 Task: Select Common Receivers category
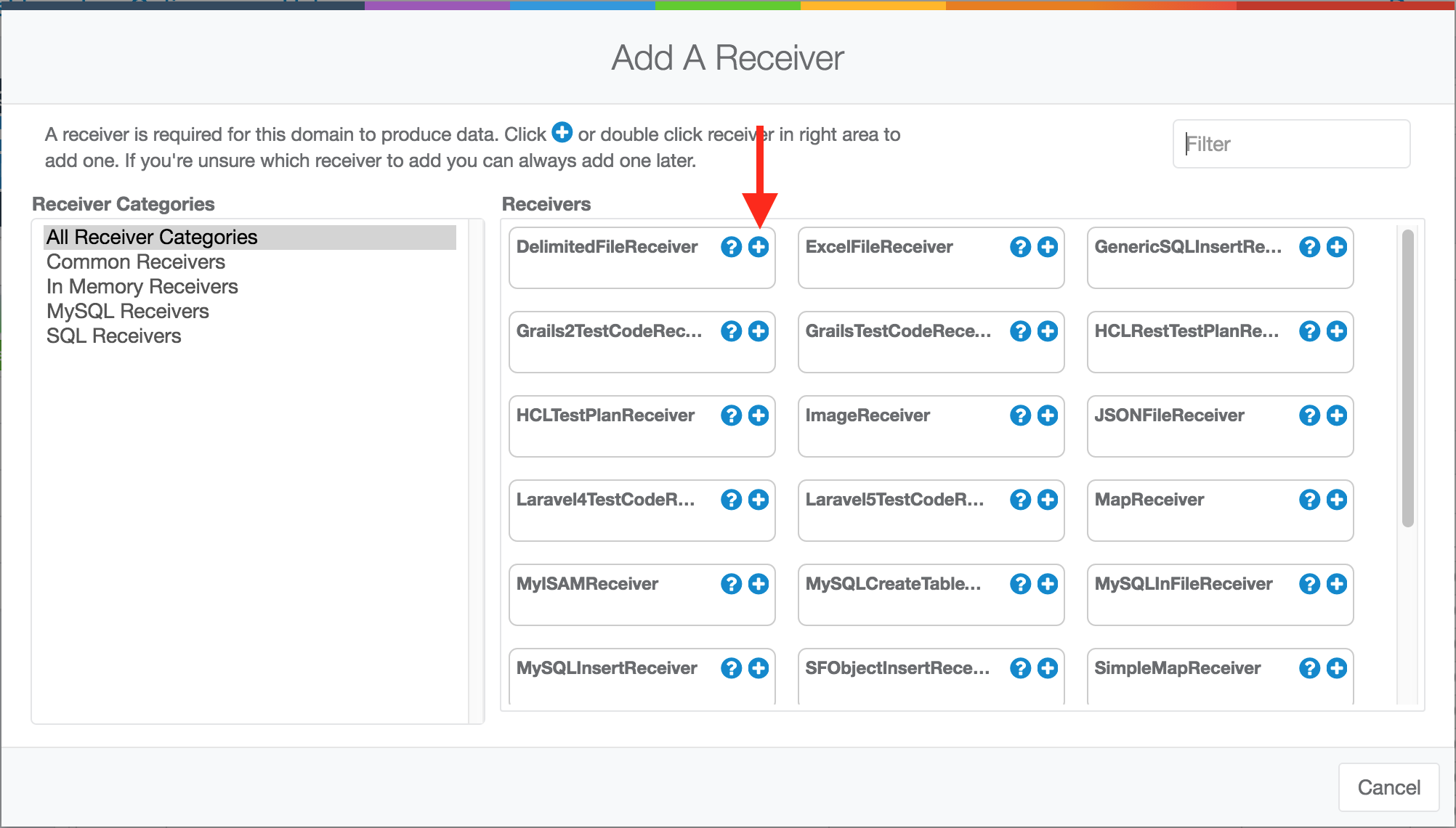coord(136,262)
